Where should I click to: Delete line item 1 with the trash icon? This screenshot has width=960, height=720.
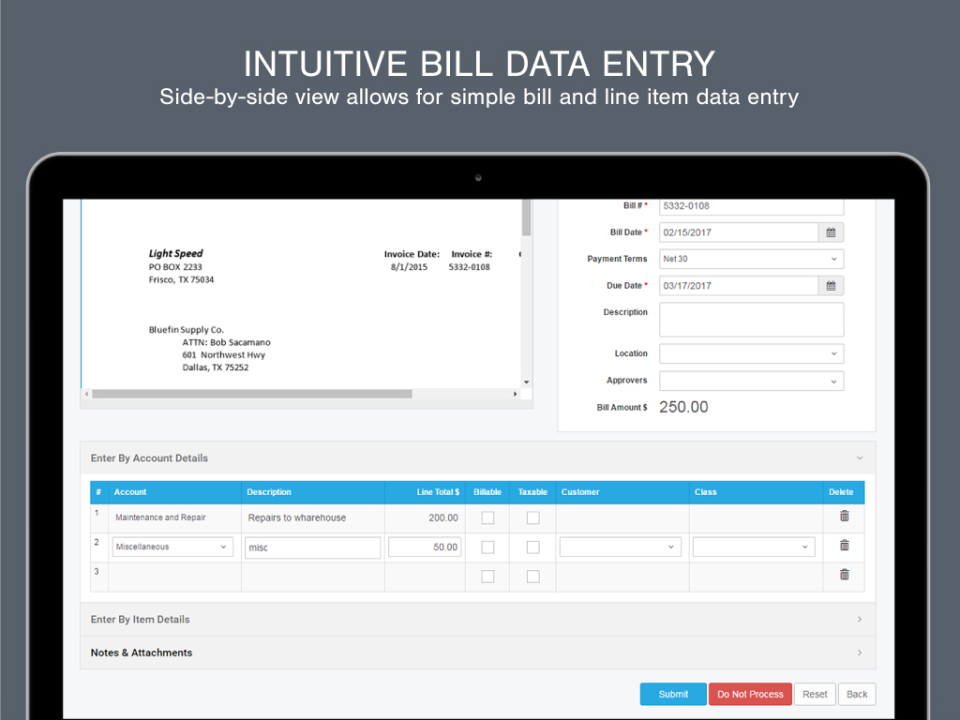[843, 515]
